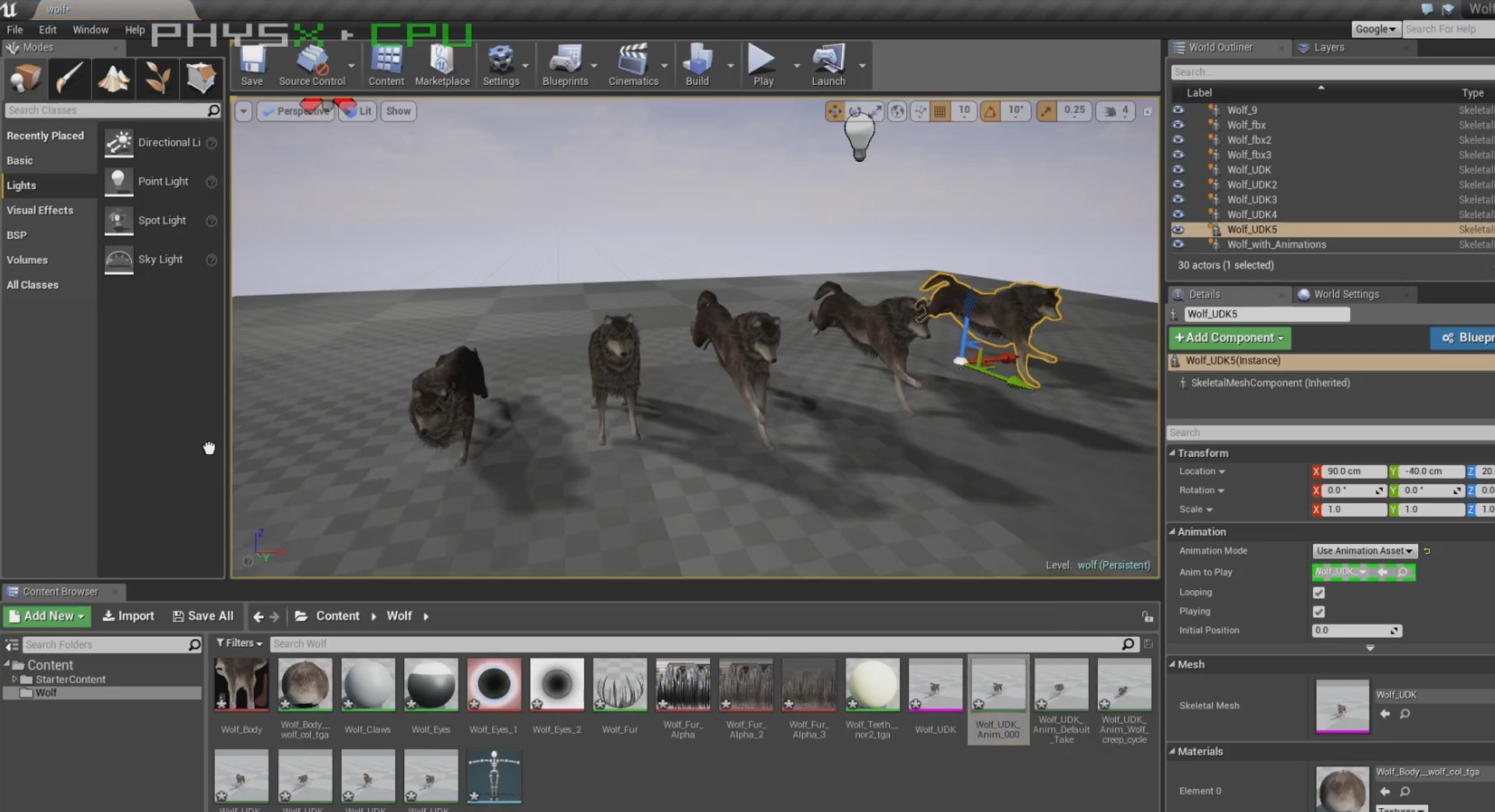Viewport: 1495px width, 812px height.
Task: Open the Window menu
Action: click(90, 30)
